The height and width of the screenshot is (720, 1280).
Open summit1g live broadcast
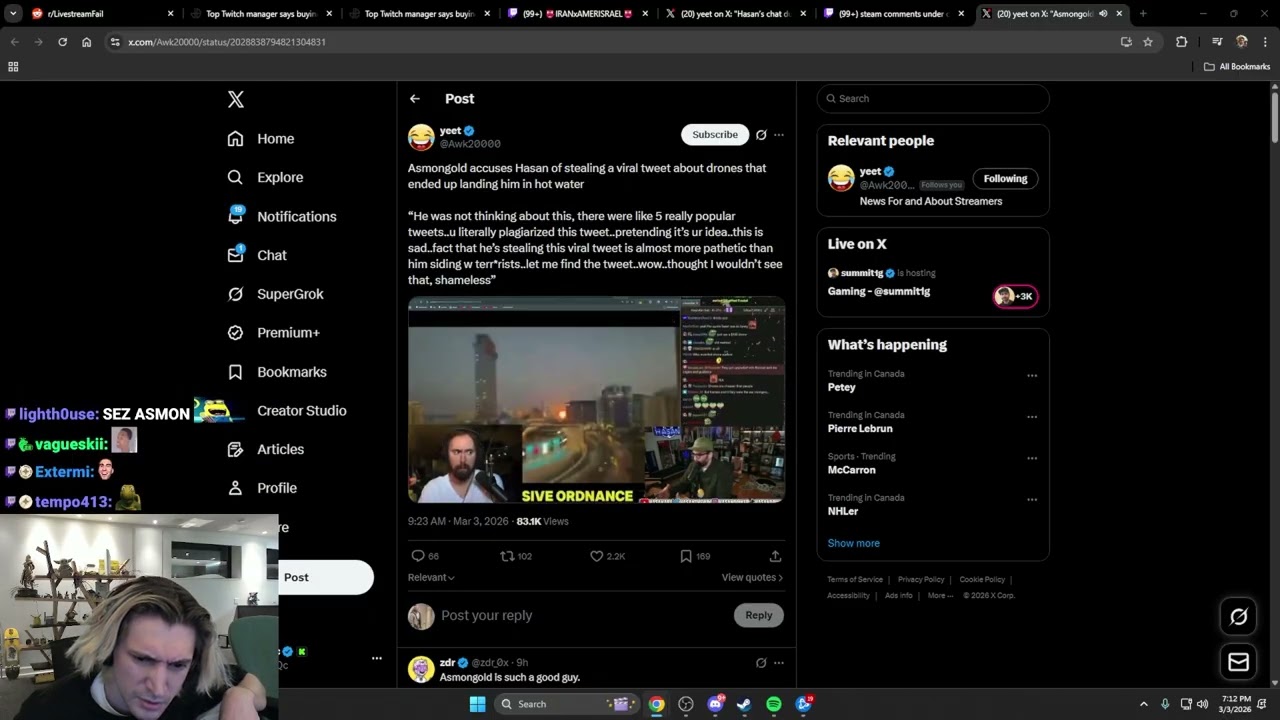point(933,283)
